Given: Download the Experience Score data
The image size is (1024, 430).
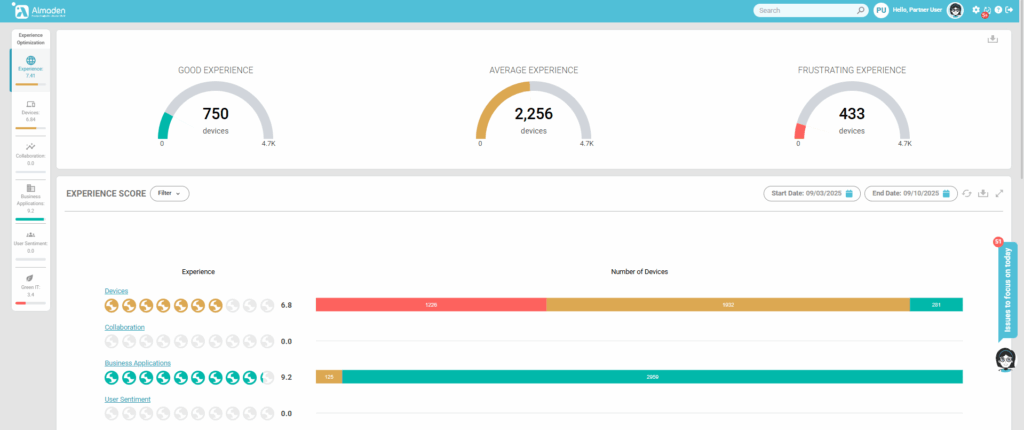Looking at the screenshot, I should click(983, 193).
